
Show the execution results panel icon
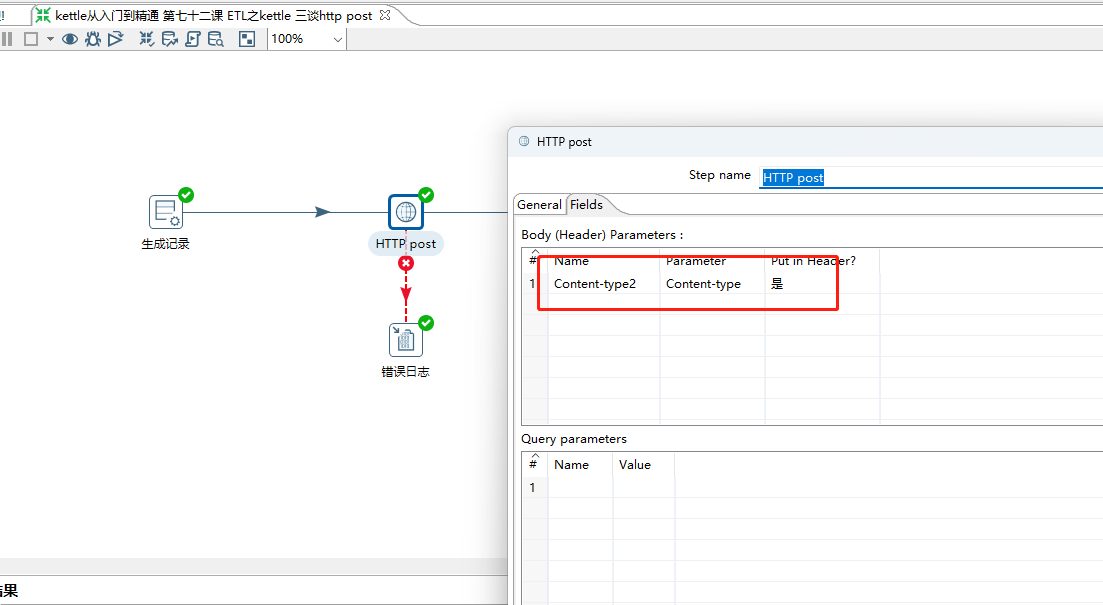[246, 38]
